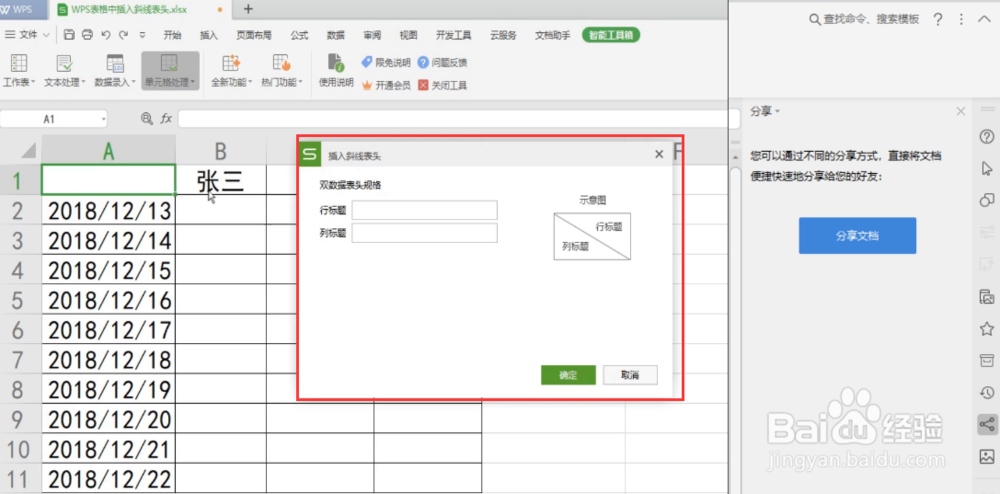
Task: Click the blue 分享文档 button
Action: pos(857,236)
